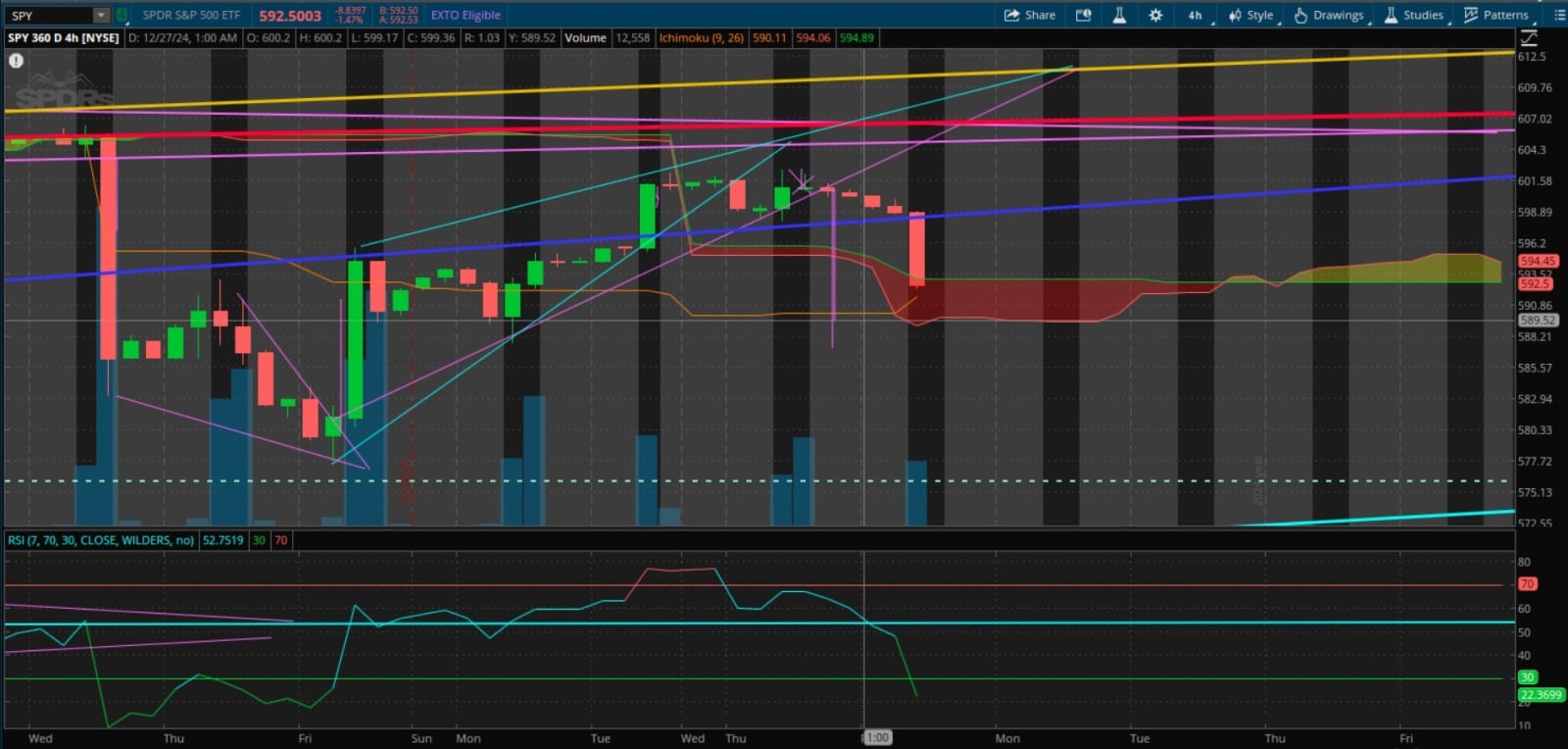1568x749 pixels.
Task: Click the volume value 12,558
Action: click(x=633, y=38)
